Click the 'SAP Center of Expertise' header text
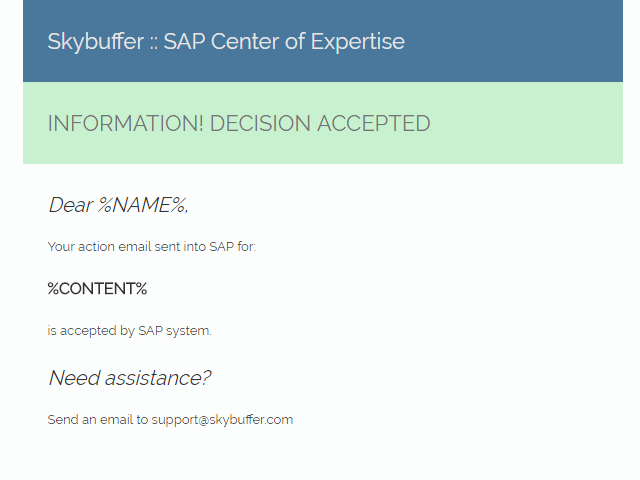 point(284,42)
